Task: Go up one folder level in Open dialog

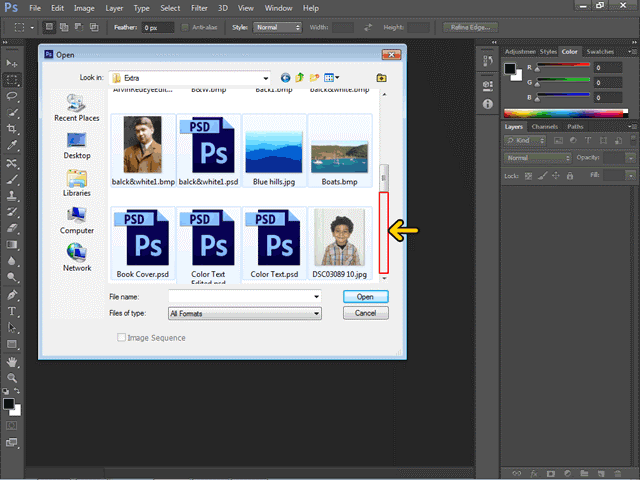Action: [x=300, y=78]
